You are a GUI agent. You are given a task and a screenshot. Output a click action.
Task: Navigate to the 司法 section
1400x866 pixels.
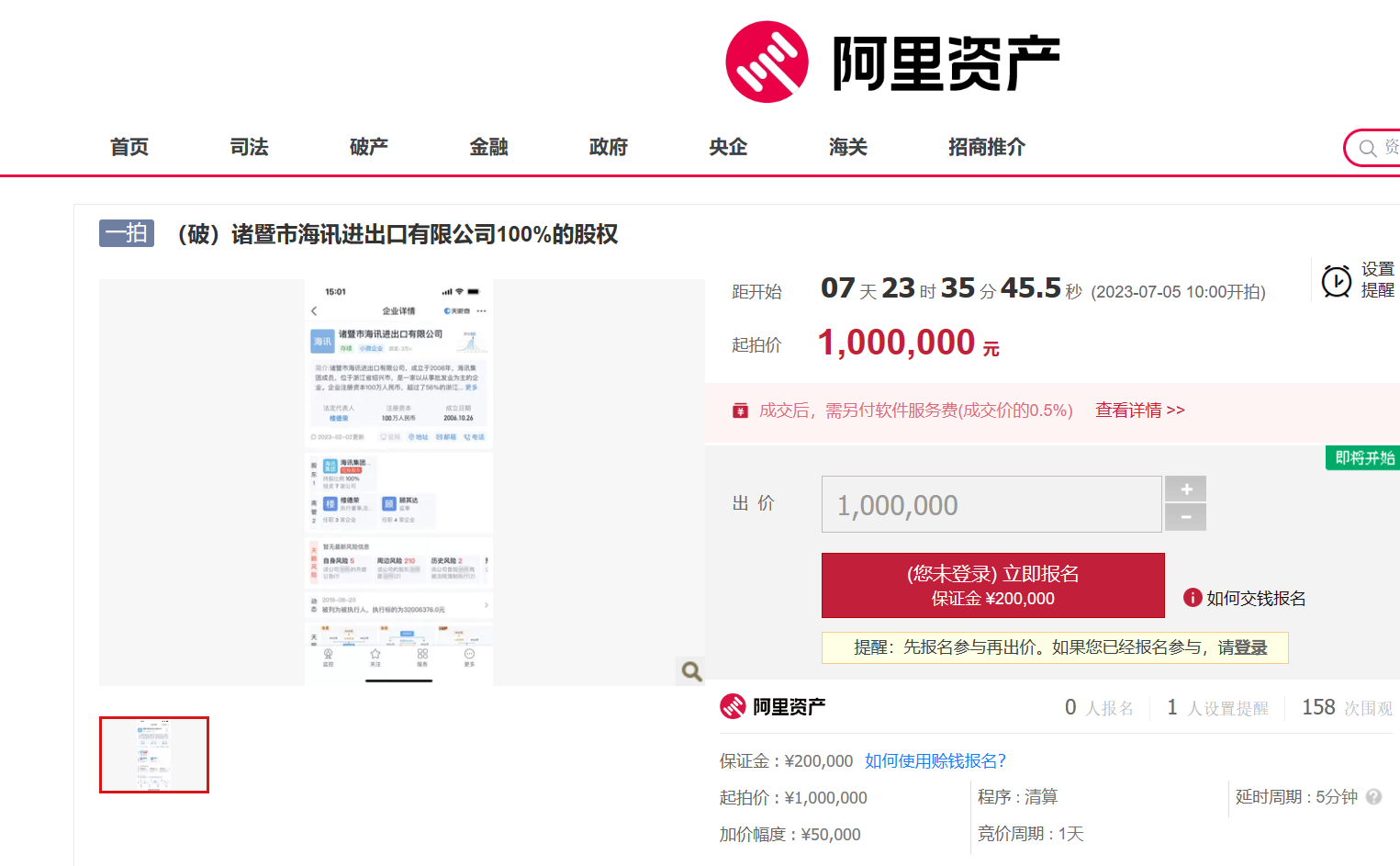[248, 147]
